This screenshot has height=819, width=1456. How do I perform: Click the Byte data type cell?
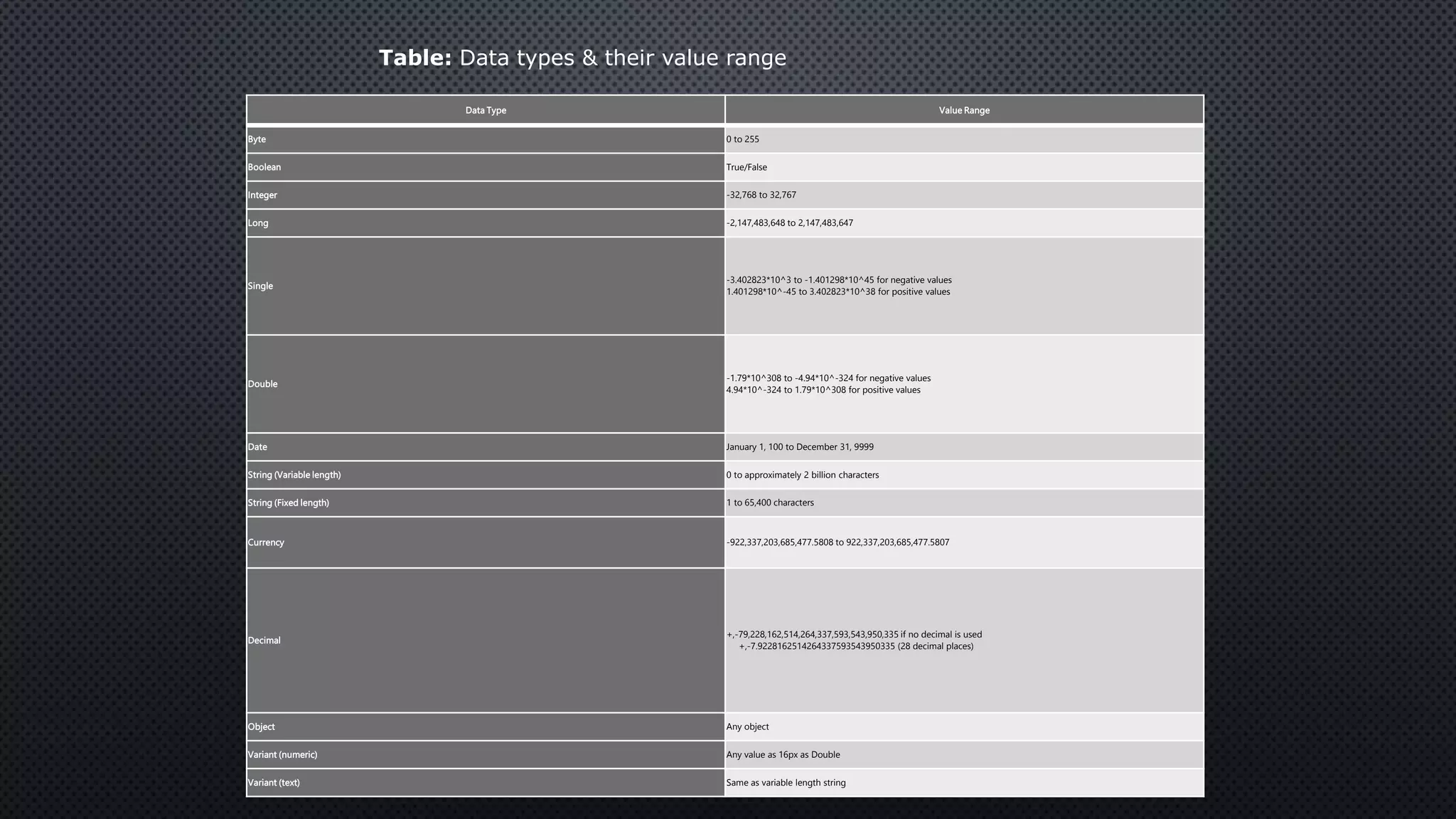(257, 139)
